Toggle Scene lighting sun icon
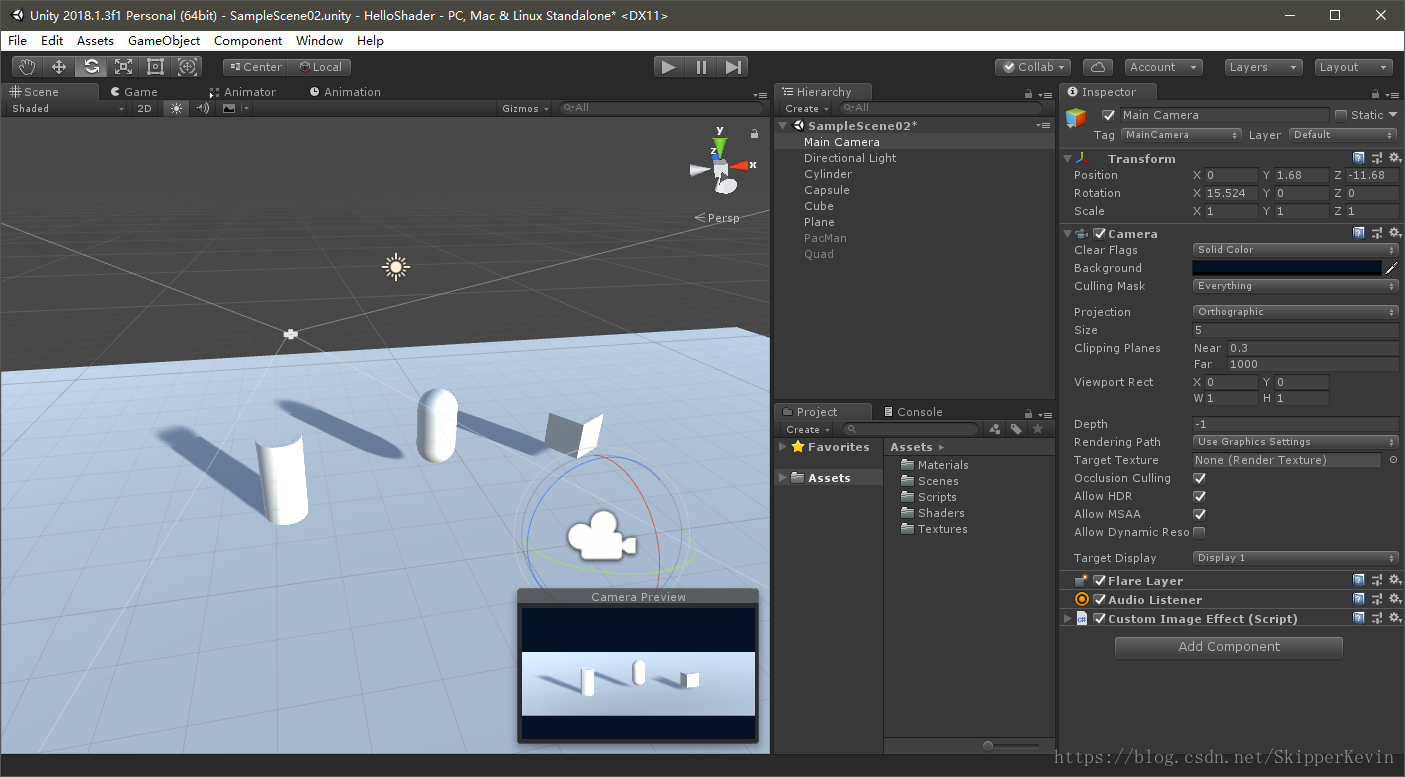The width and height of the screenshot is (1405, 777). [x=177, y=108]
